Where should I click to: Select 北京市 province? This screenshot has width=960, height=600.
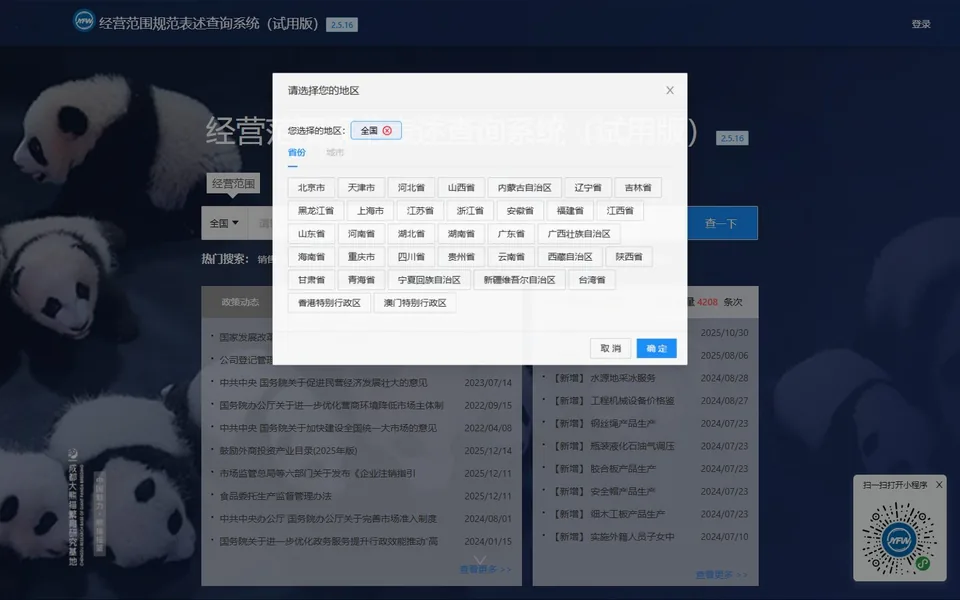[x=311, y=188]
